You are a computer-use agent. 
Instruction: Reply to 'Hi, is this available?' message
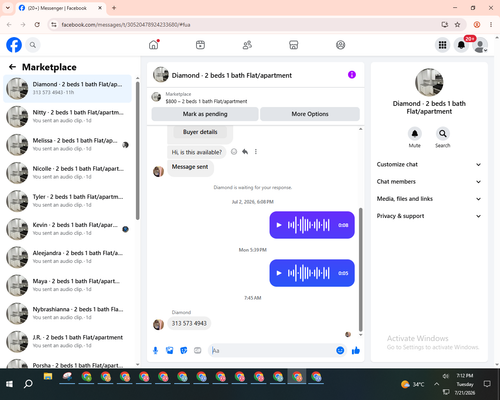point(245,152)
